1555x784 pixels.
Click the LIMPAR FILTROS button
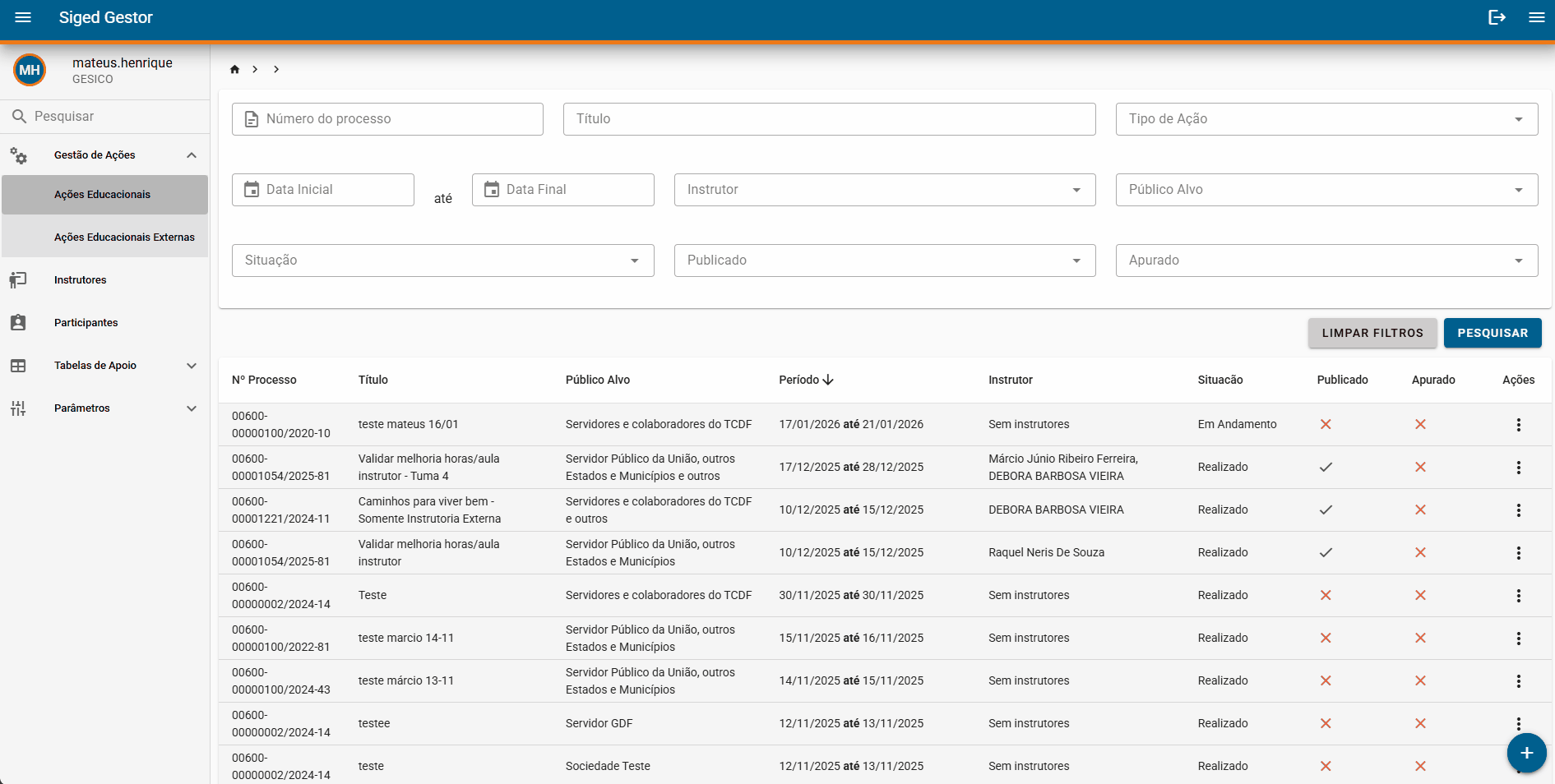pyautogui.click(x=1372, y=333)
